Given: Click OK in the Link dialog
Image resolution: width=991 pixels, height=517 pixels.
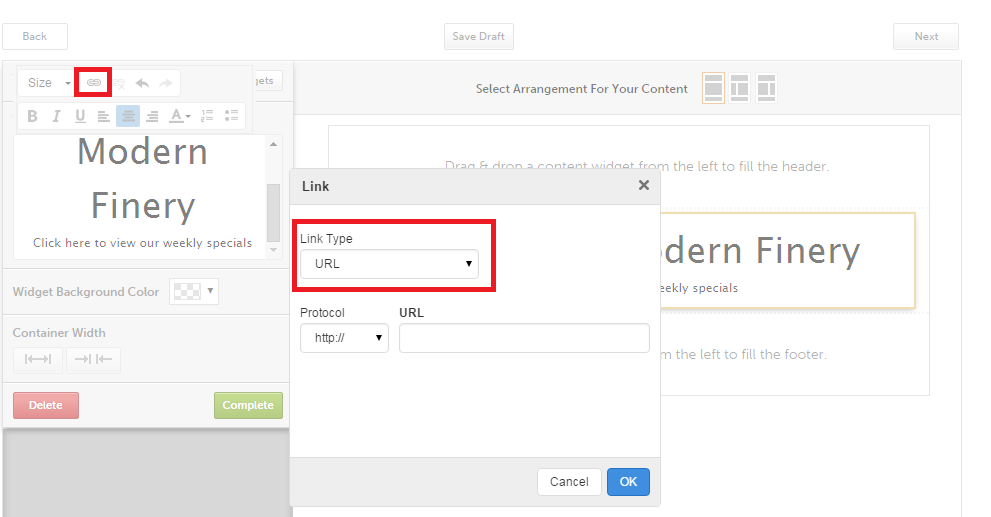Looking at the screenshot, I should [628, 481].
